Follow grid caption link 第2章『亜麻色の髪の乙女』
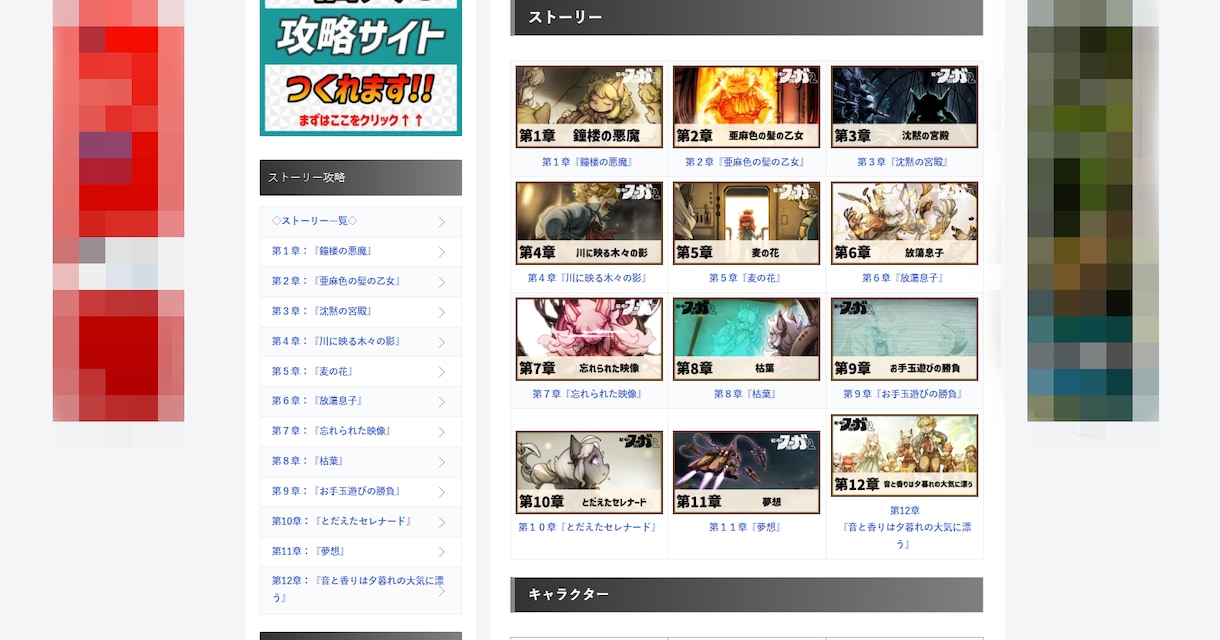The image size is (1220, 640). pyautogui.click(x=746, y=162)
